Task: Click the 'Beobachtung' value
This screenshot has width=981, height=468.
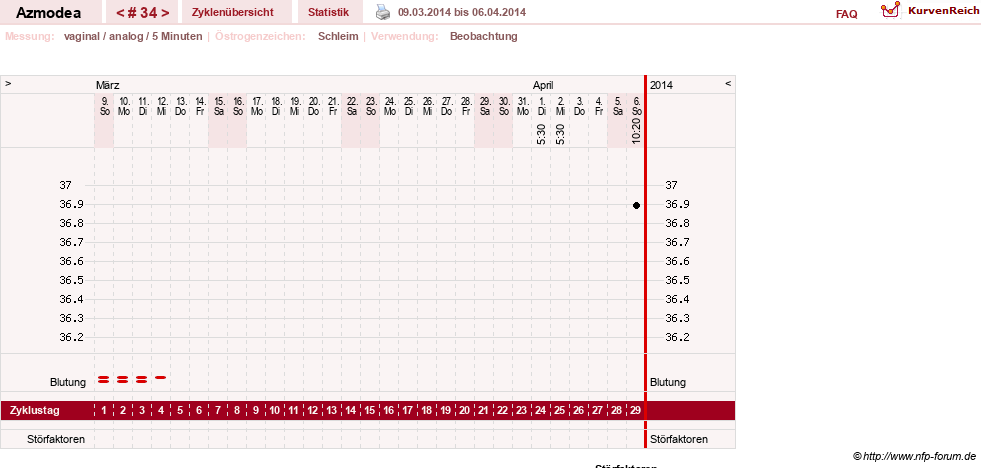Action: 484,36
